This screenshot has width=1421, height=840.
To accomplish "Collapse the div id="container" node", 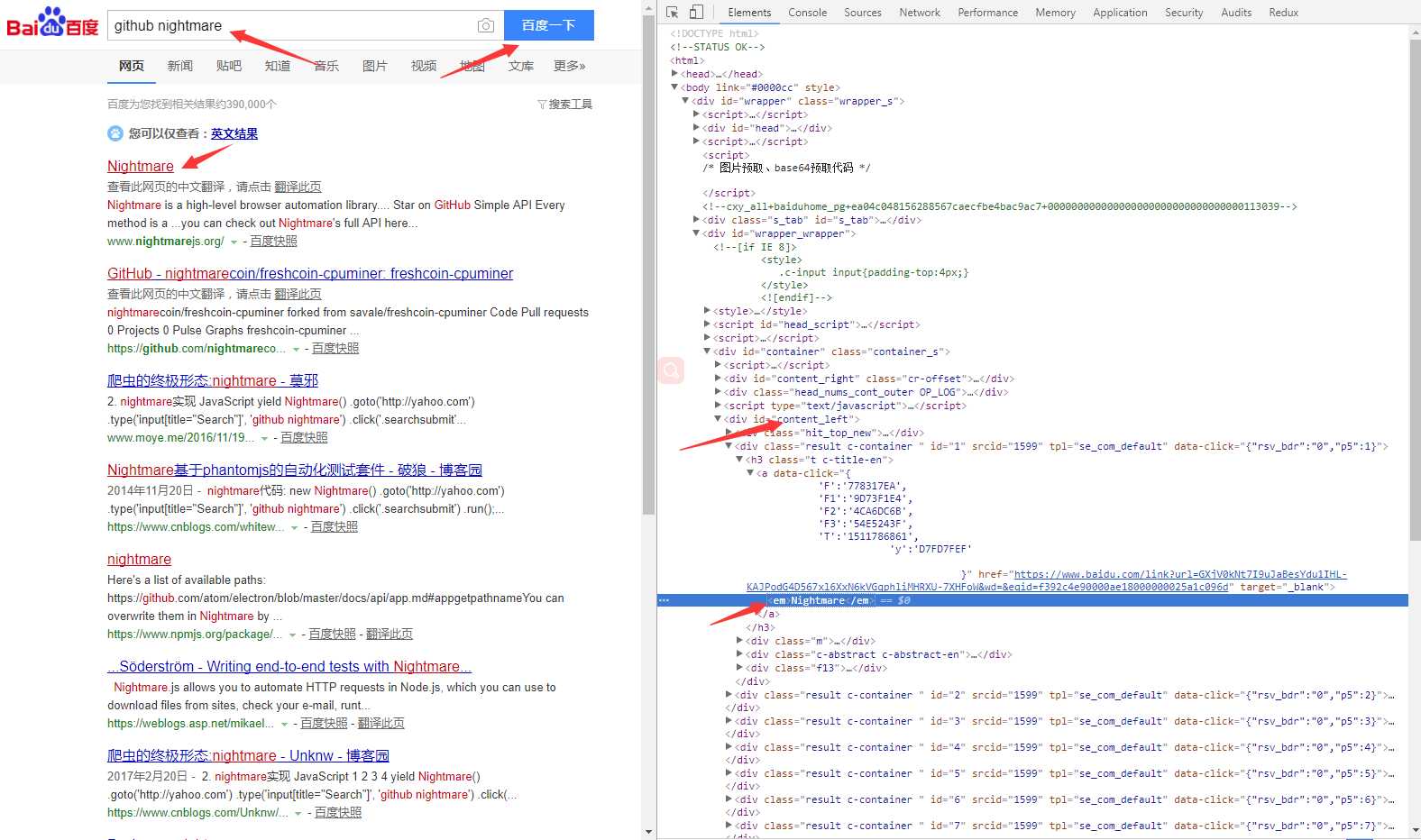I will pos(707,352).
